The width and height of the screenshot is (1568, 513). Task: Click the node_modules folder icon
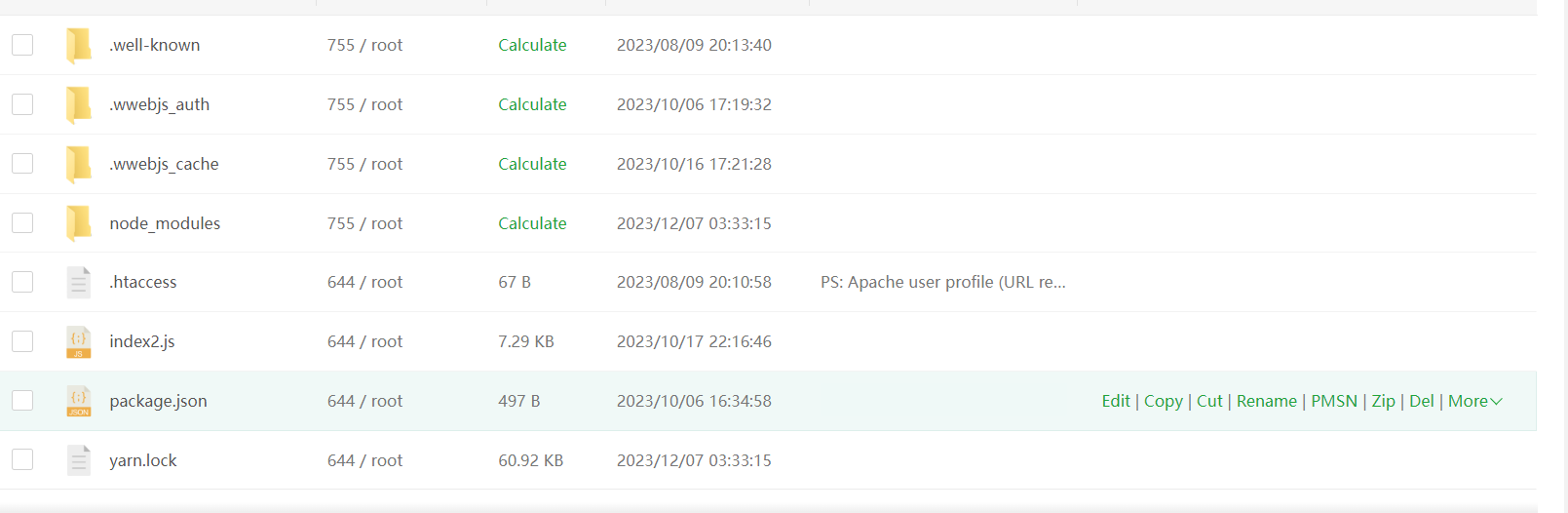point(78,223)
